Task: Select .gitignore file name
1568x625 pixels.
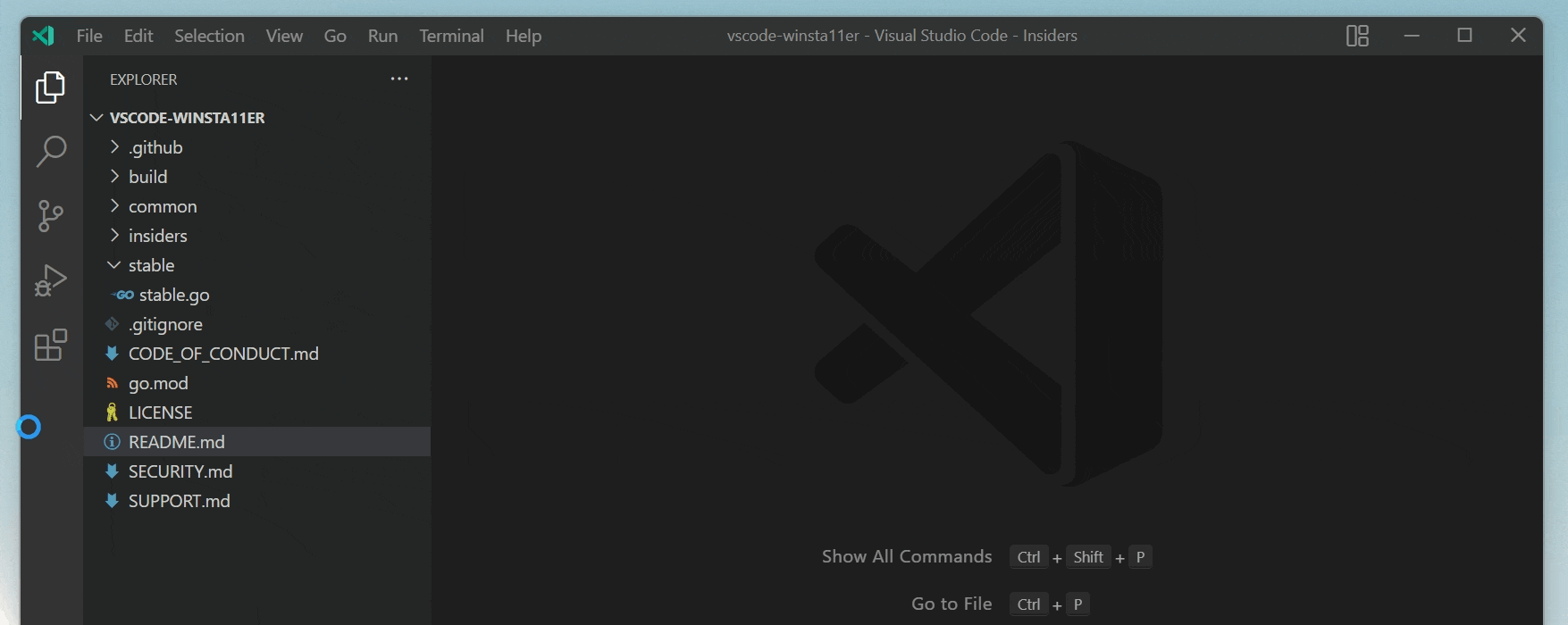Action: coord(165,324)
